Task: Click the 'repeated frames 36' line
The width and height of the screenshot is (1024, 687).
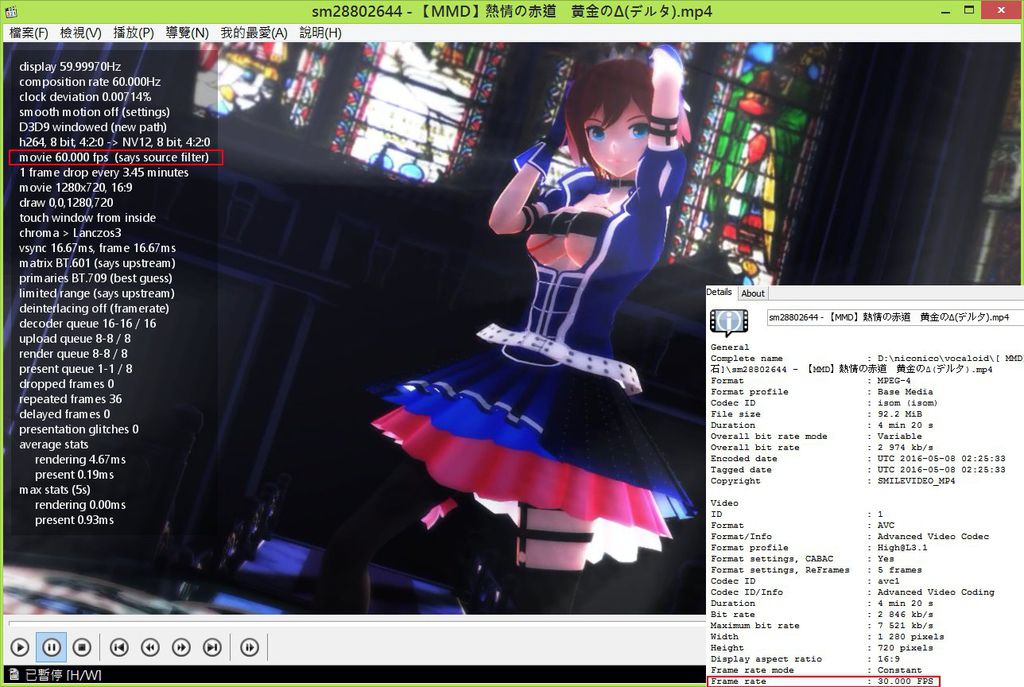Action: [70, 399]
